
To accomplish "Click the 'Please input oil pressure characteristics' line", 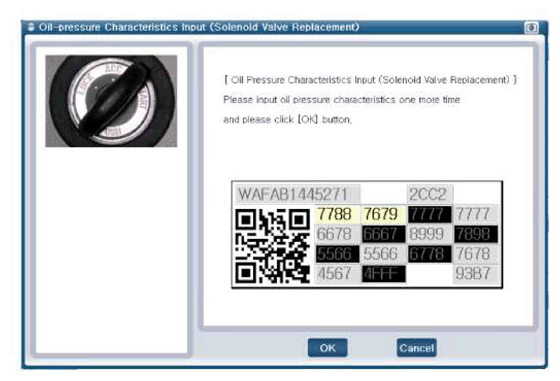I will tap(341, 100).
